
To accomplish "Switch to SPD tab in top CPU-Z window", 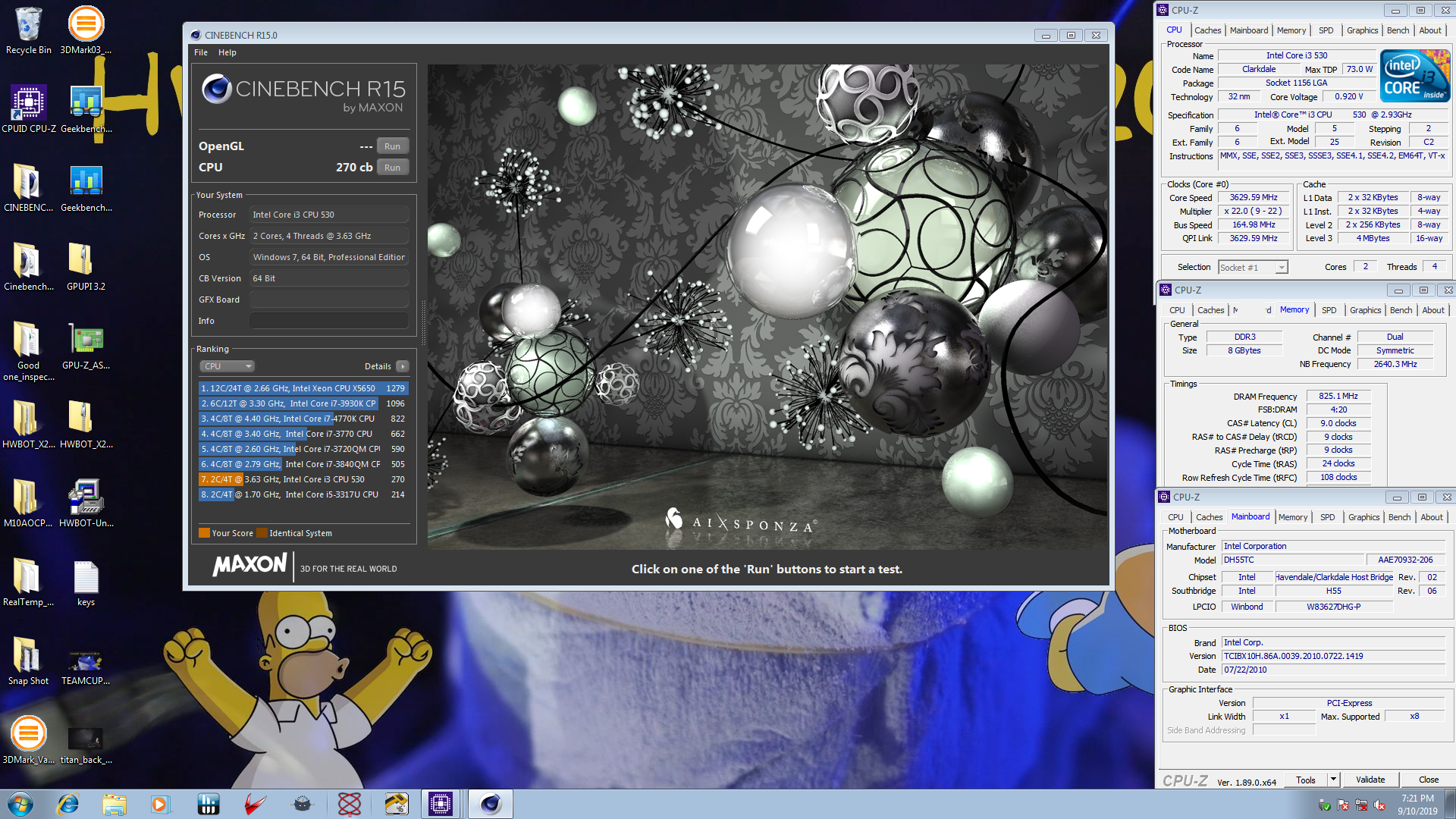I will click(x=1326, y=30).
